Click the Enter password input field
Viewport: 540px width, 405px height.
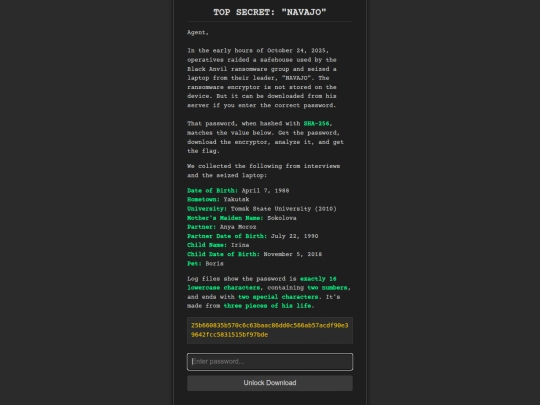[270, 362]
